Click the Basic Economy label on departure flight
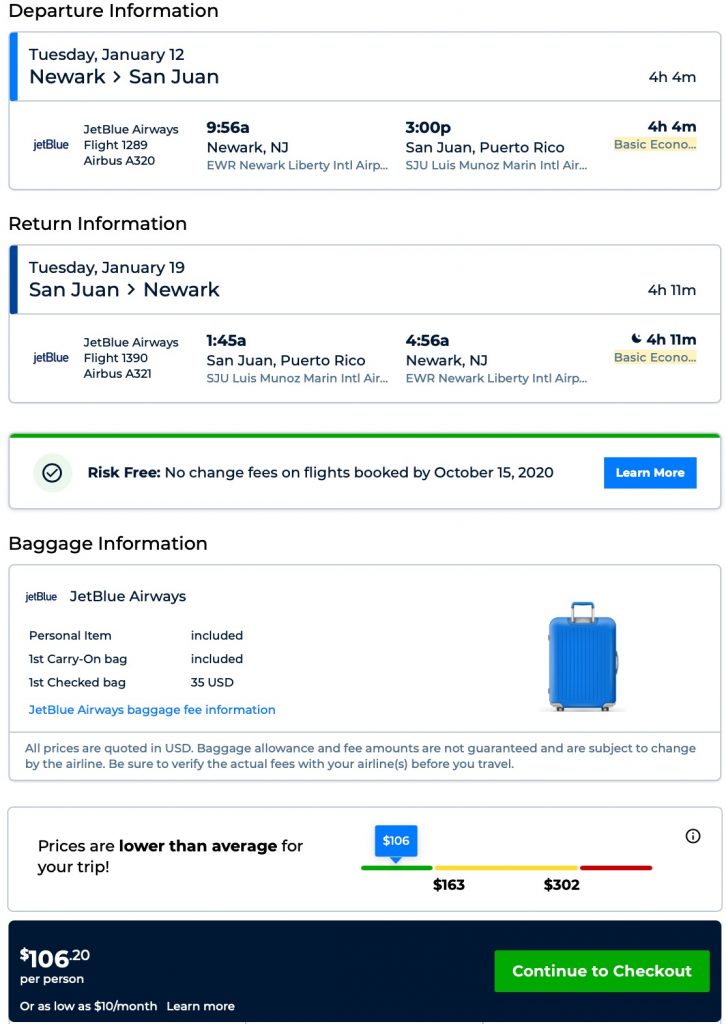Image resolution: width=726 pixels, height=1024 pixels. pos(655,145)
